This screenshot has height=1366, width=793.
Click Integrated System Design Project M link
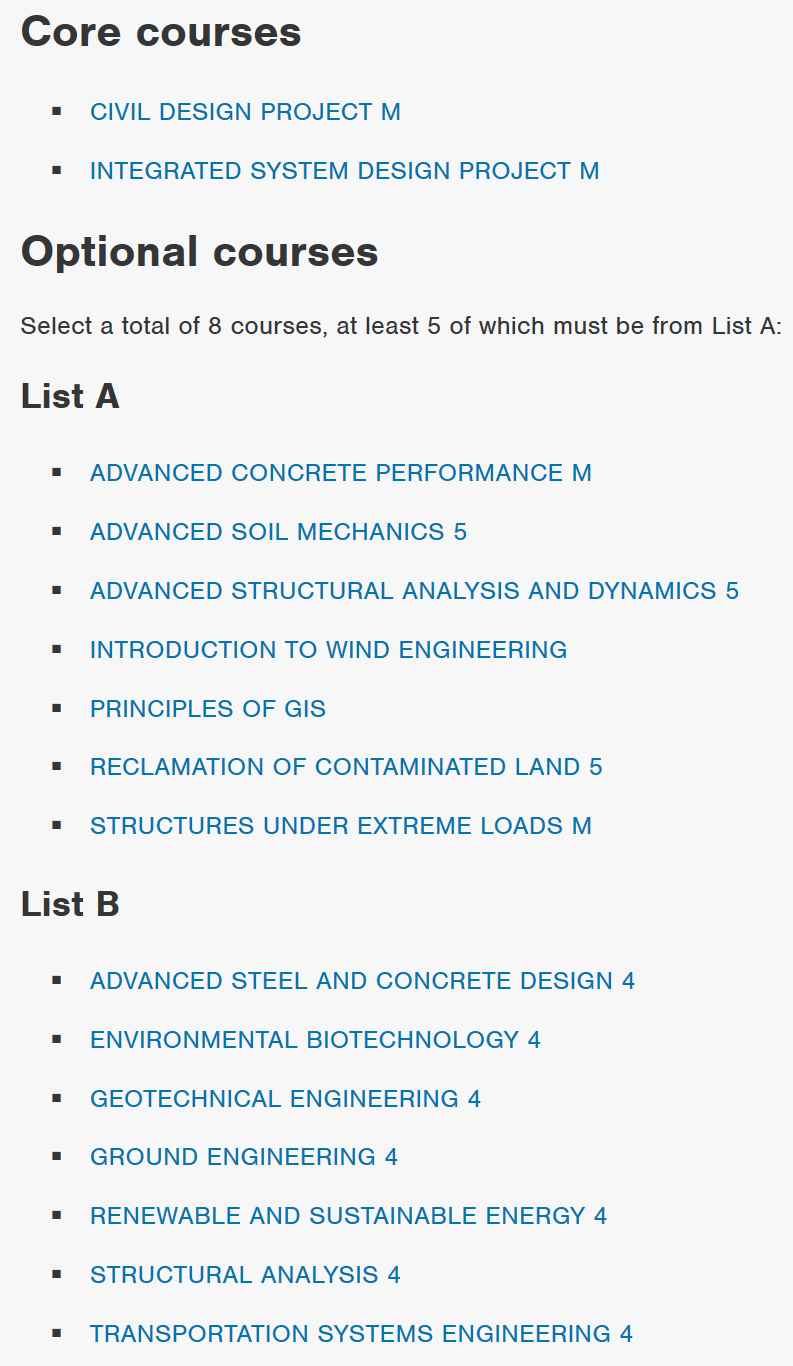(x=344, y=171)
